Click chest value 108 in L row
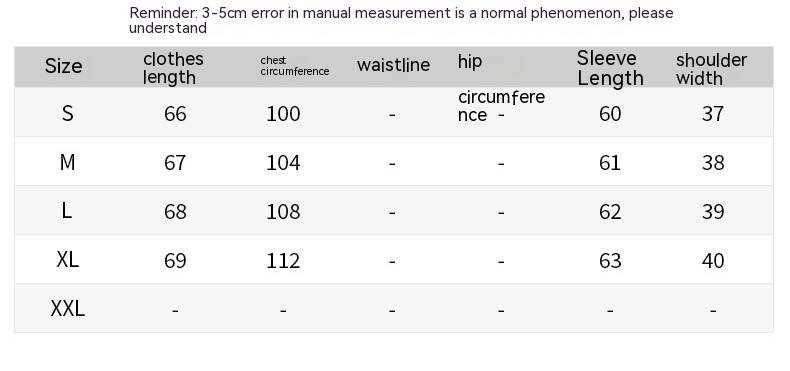Viewport: 790px width, 371px height. 283,212
